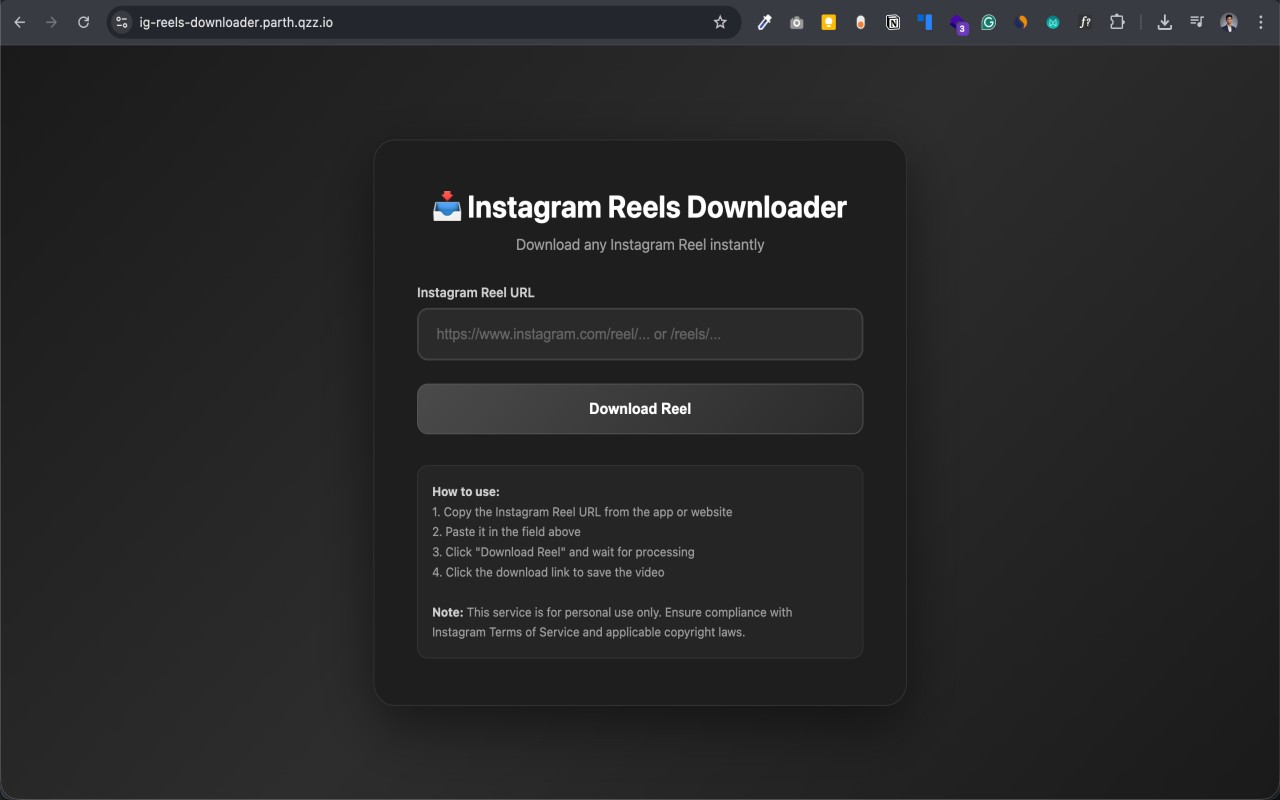This screenshot has height=800, width=1280.
Task: Show browser downloads via the download icon
Action: point(1165,22)
